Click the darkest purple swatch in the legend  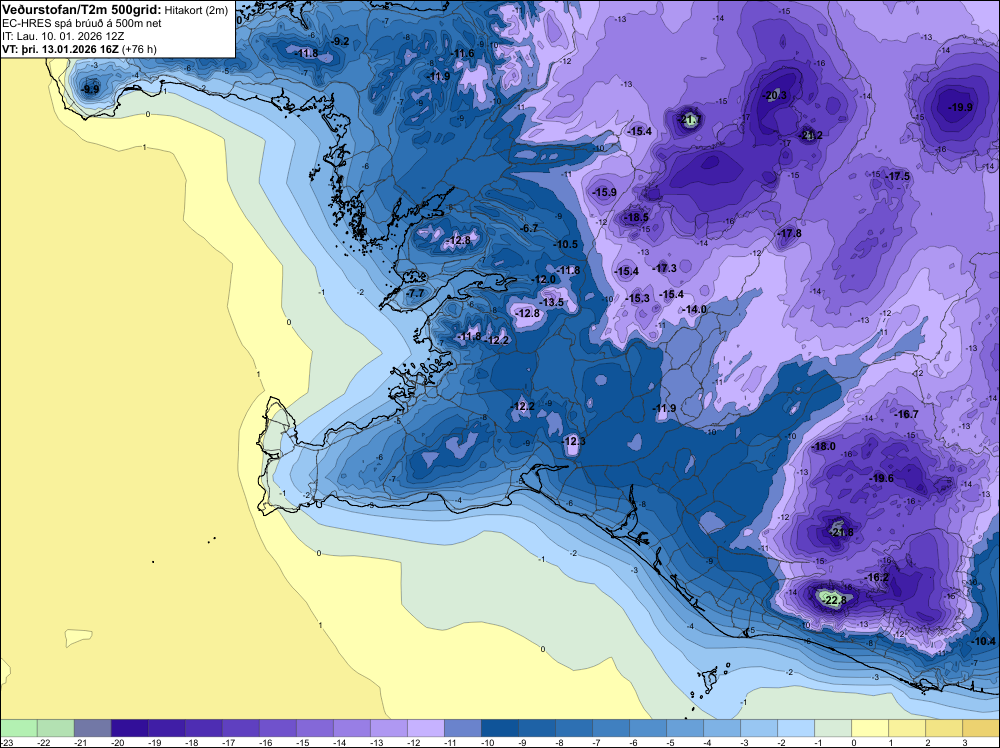129,728
